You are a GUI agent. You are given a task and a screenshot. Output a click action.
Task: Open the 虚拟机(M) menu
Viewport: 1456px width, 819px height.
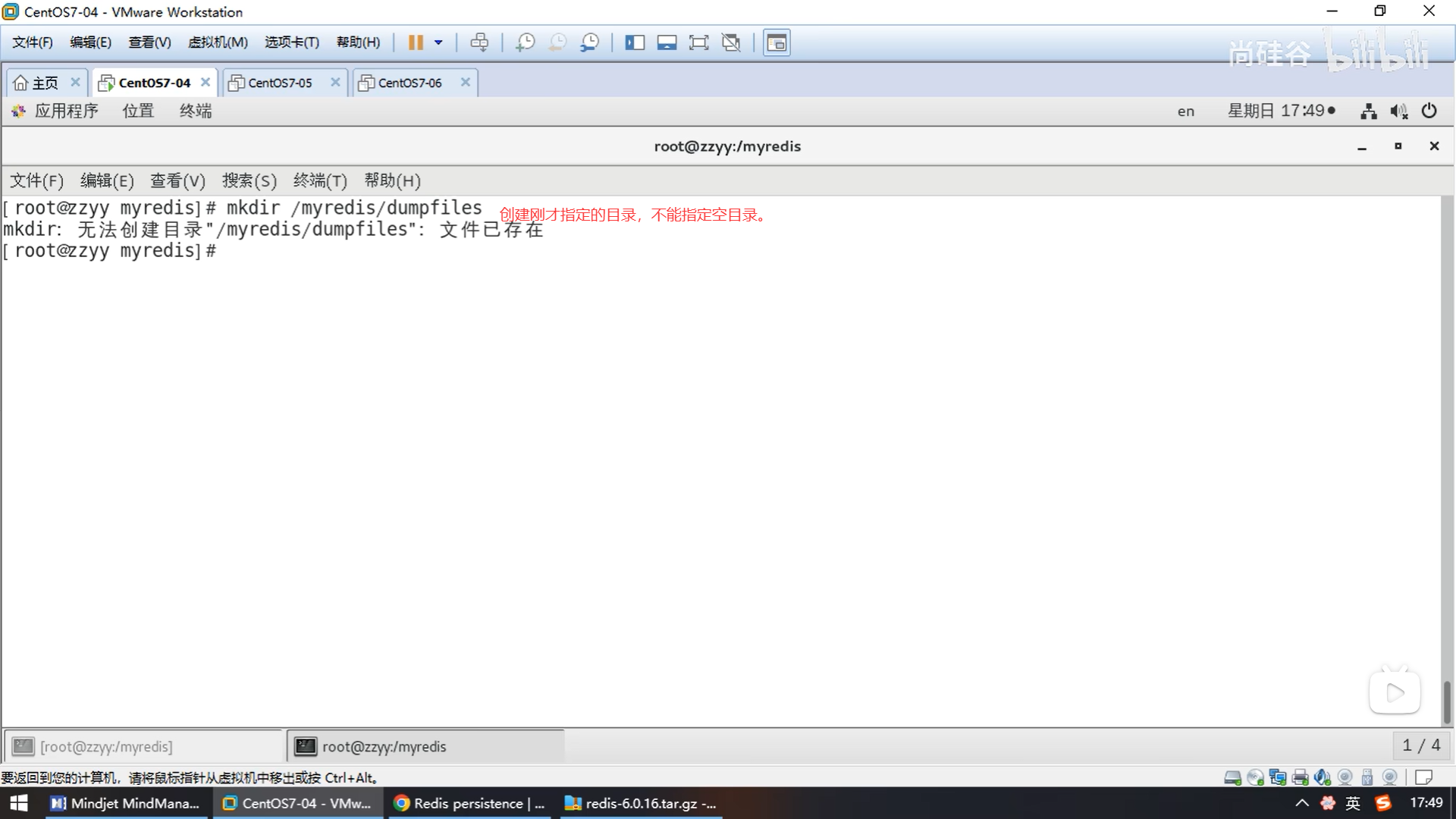(x=218, y=42)
